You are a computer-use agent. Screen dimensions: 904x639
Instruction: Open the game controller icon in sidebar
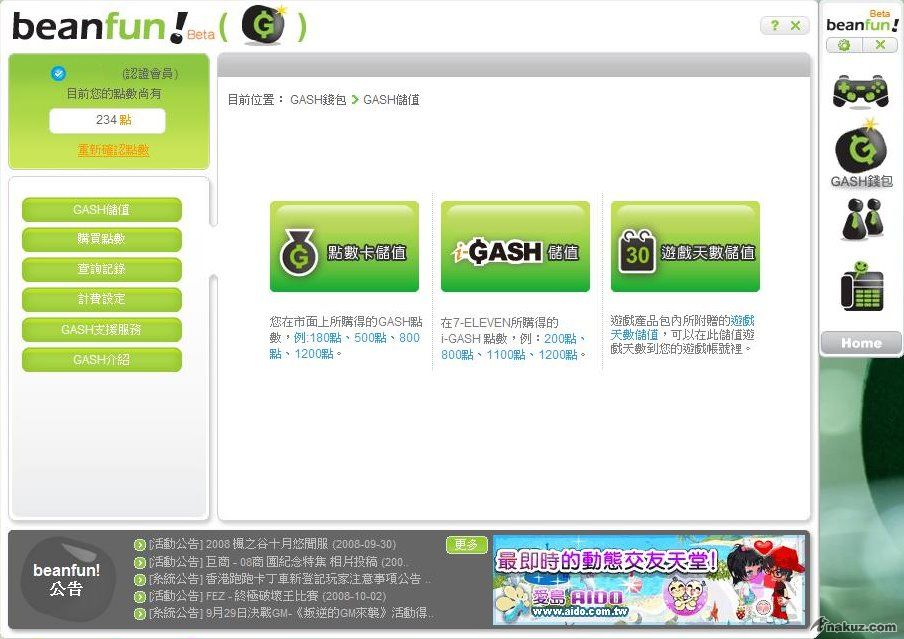coord(860,91)
